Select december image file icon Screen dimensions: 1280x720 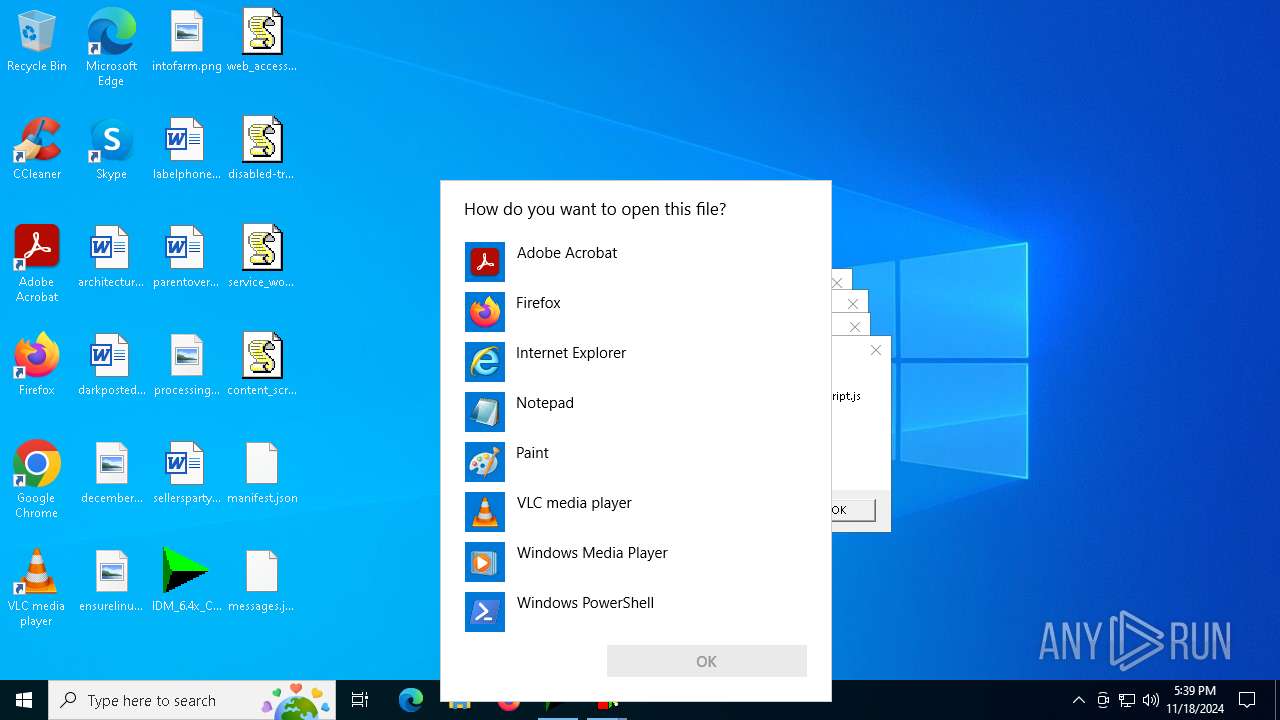coord(111,474)
